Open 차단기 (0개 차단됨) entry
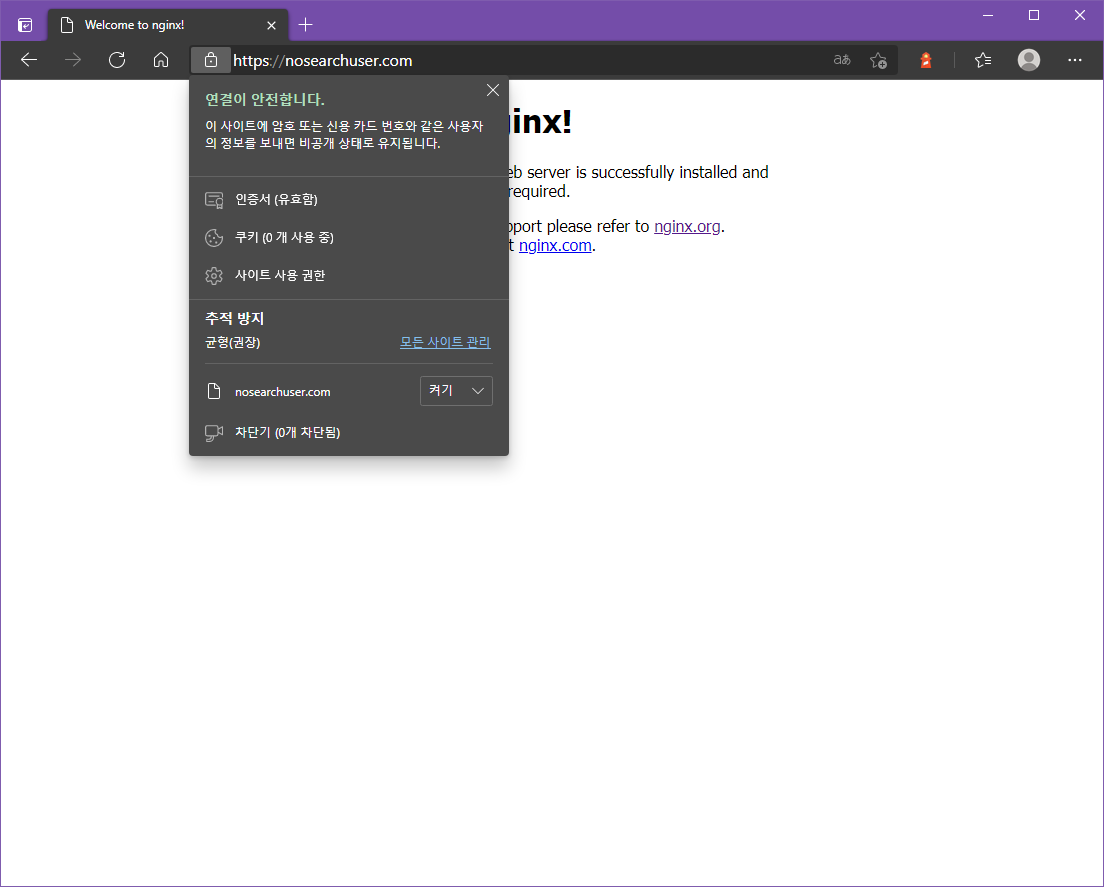Viewport: 1104px width, 887px height. [349, 432]
